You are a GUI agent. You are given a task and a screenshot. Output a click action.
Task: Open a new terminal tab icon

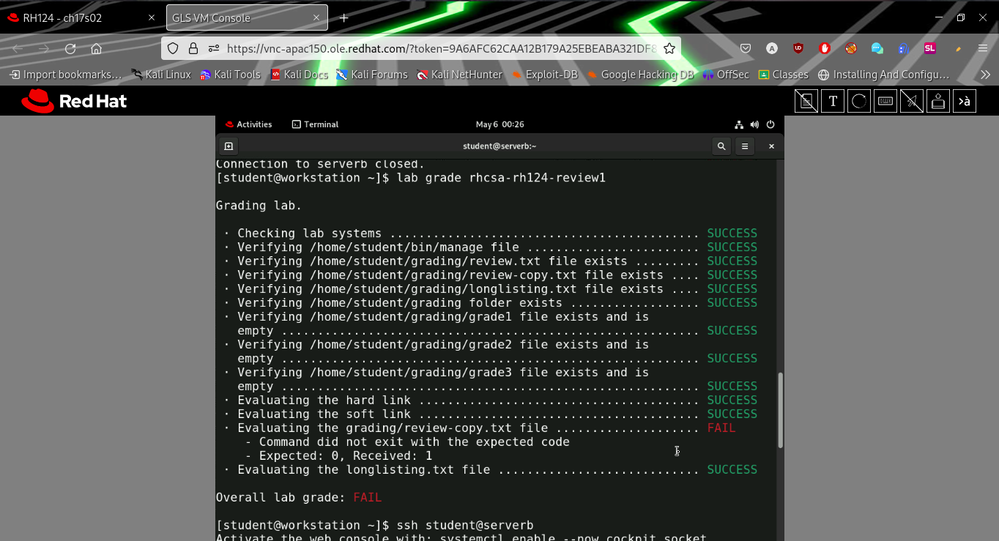[x=229, y=146]
